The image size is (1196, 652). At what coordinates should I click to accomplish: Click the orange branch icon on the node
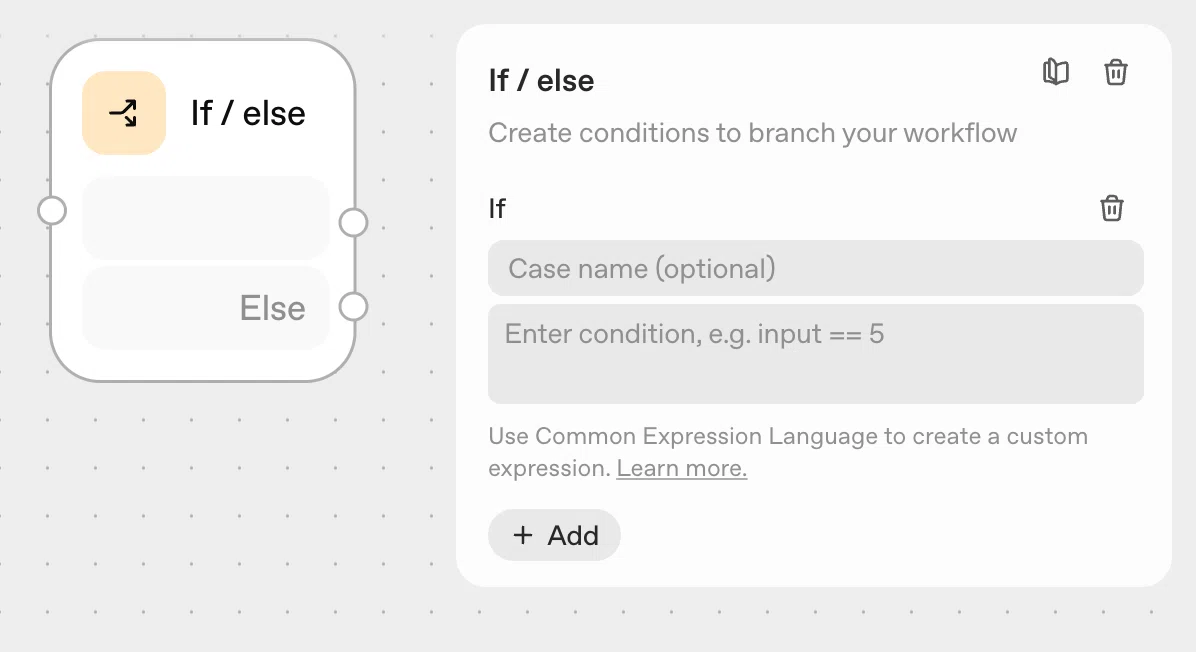tap(124, 113)
